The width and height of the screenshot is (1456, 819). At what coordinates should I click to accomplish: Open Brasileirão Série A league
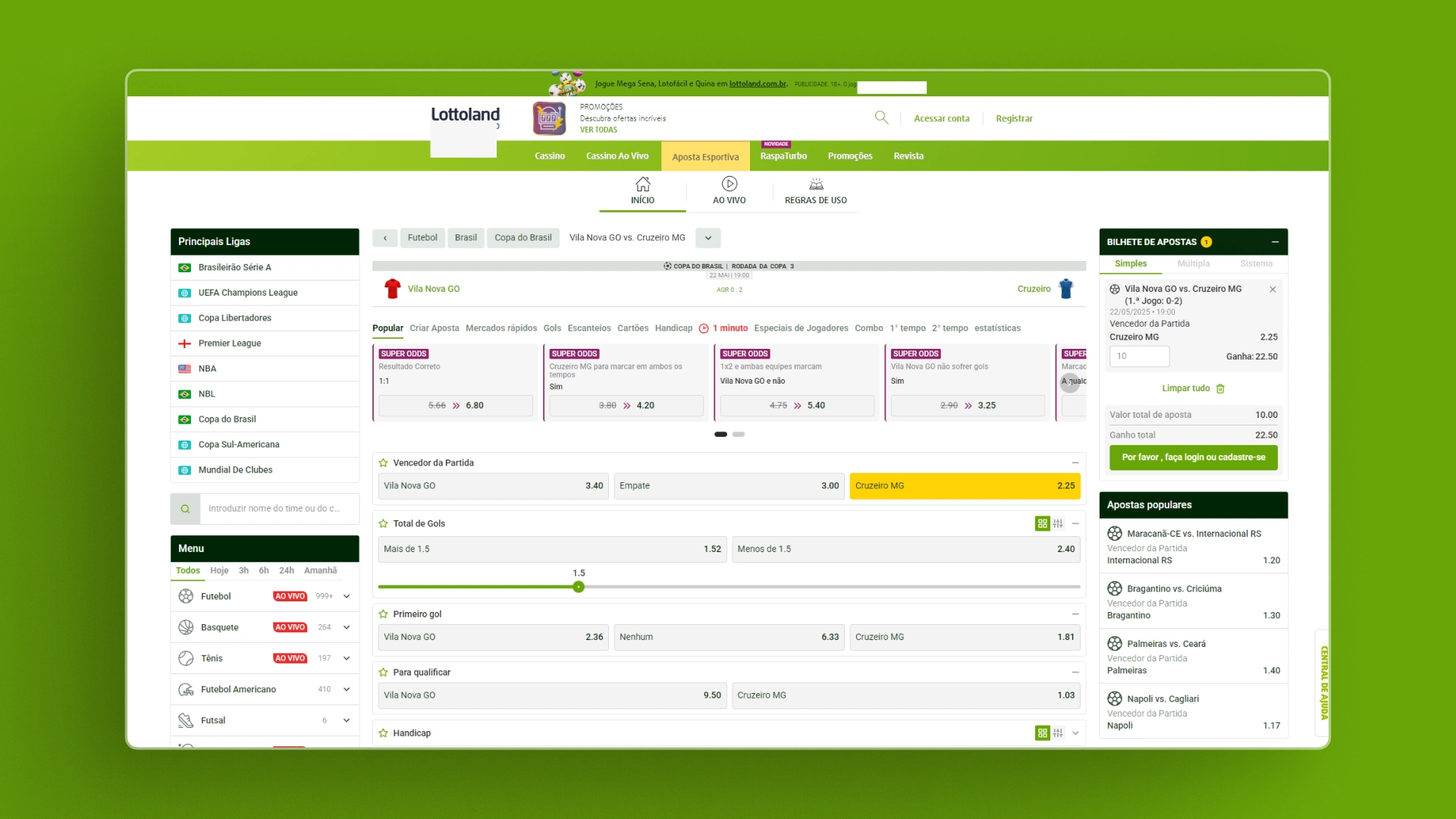(265, 268)
